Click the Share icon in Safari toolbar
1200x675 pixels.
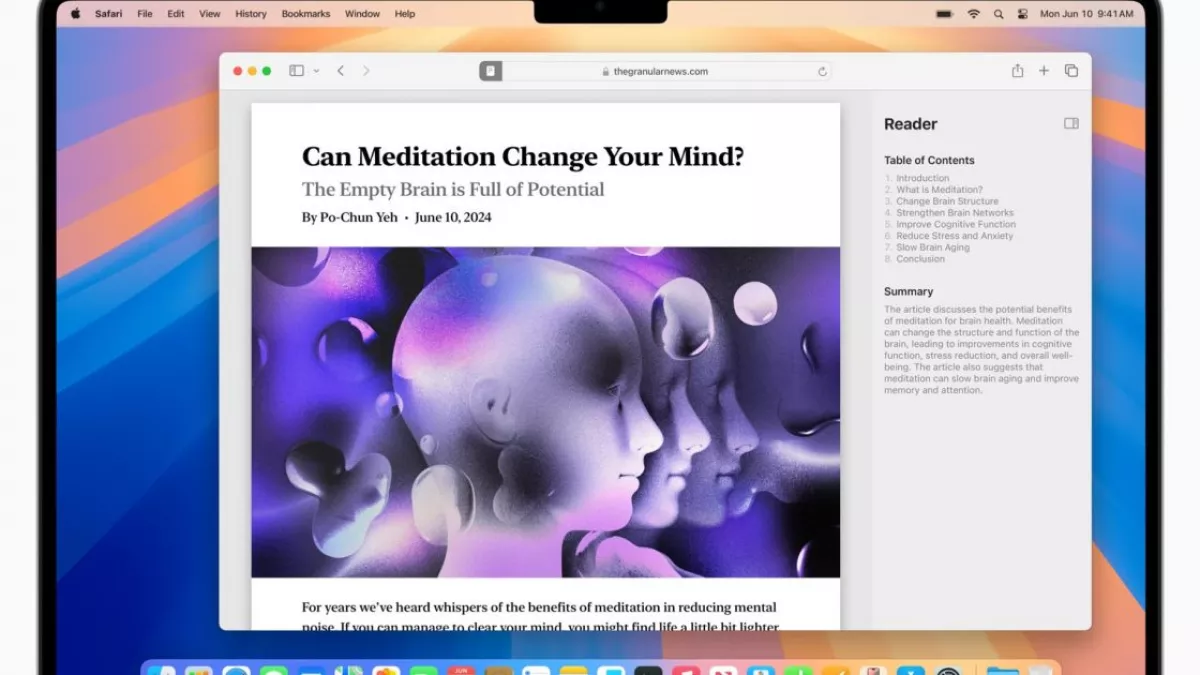[1017, 71]
